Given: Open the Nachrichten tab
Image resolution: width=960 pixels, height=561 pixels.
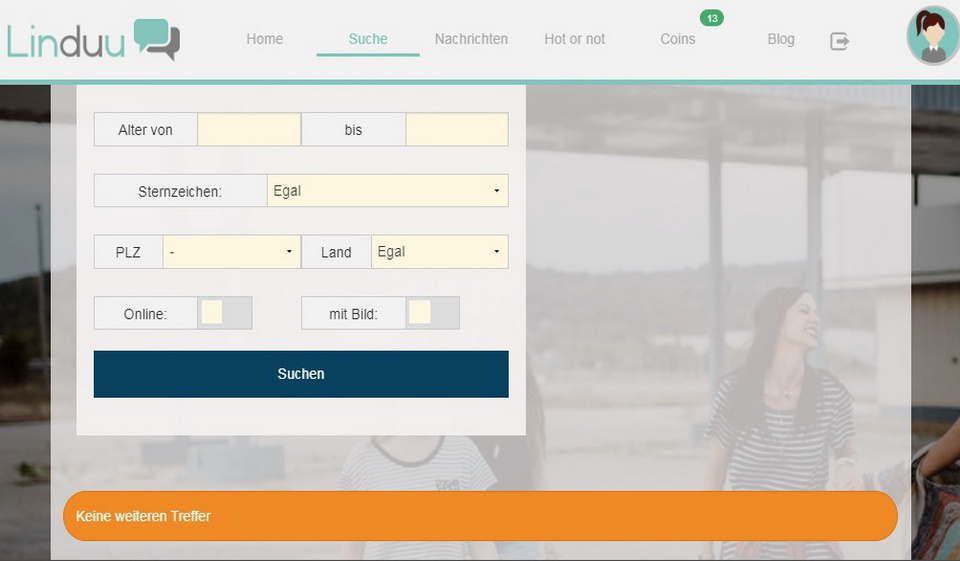Looking at the screenshot, I should (x=471, y=39).
